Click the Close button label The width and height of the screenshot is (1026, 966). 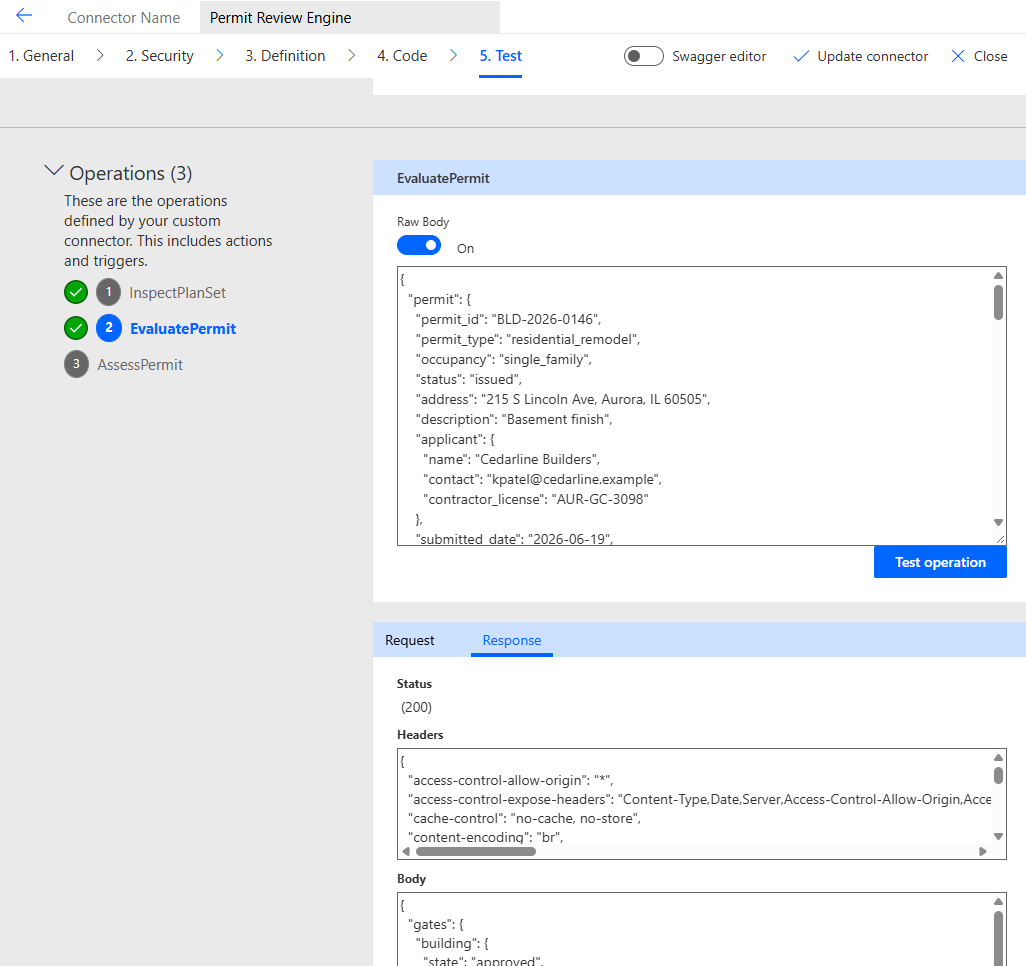click(990, 56)
